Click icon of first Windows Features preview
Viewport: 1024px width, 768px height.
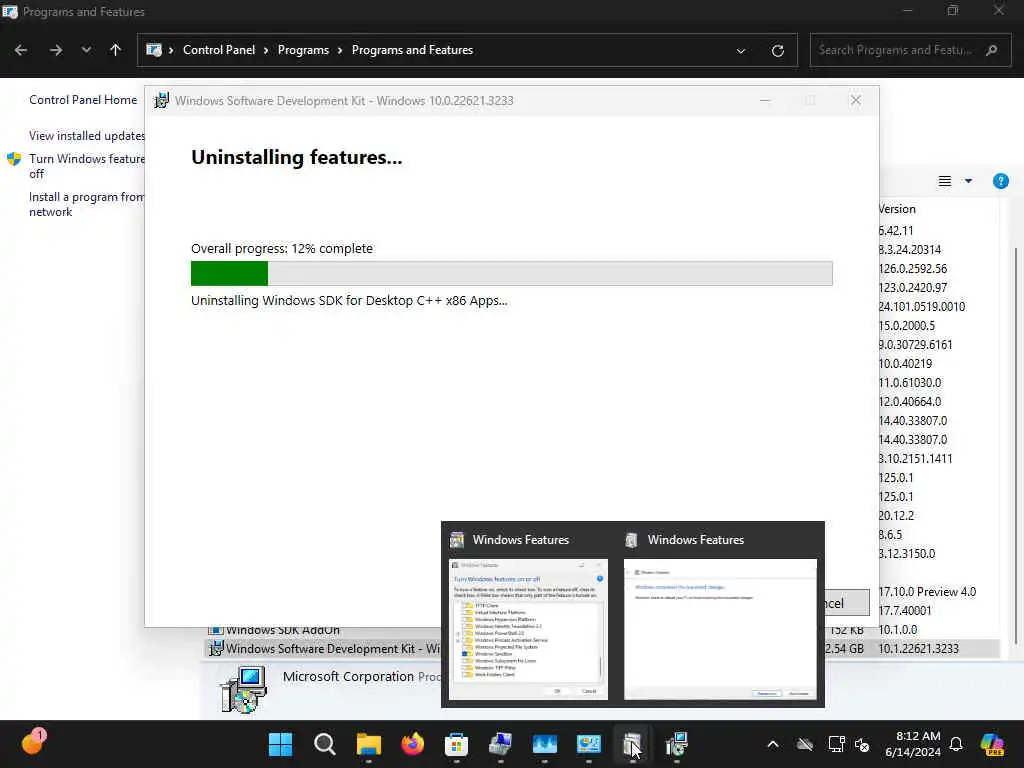457,539
